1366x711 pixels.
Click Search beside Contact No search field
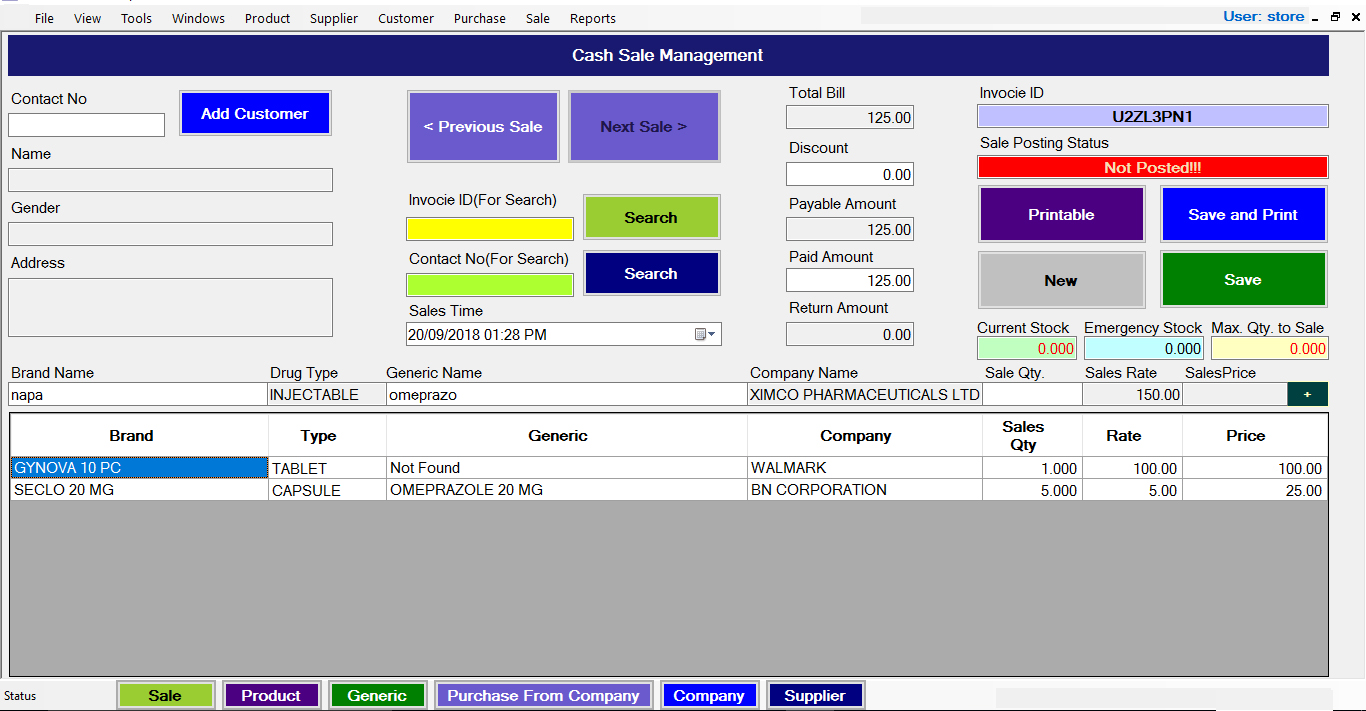(651, 273)
